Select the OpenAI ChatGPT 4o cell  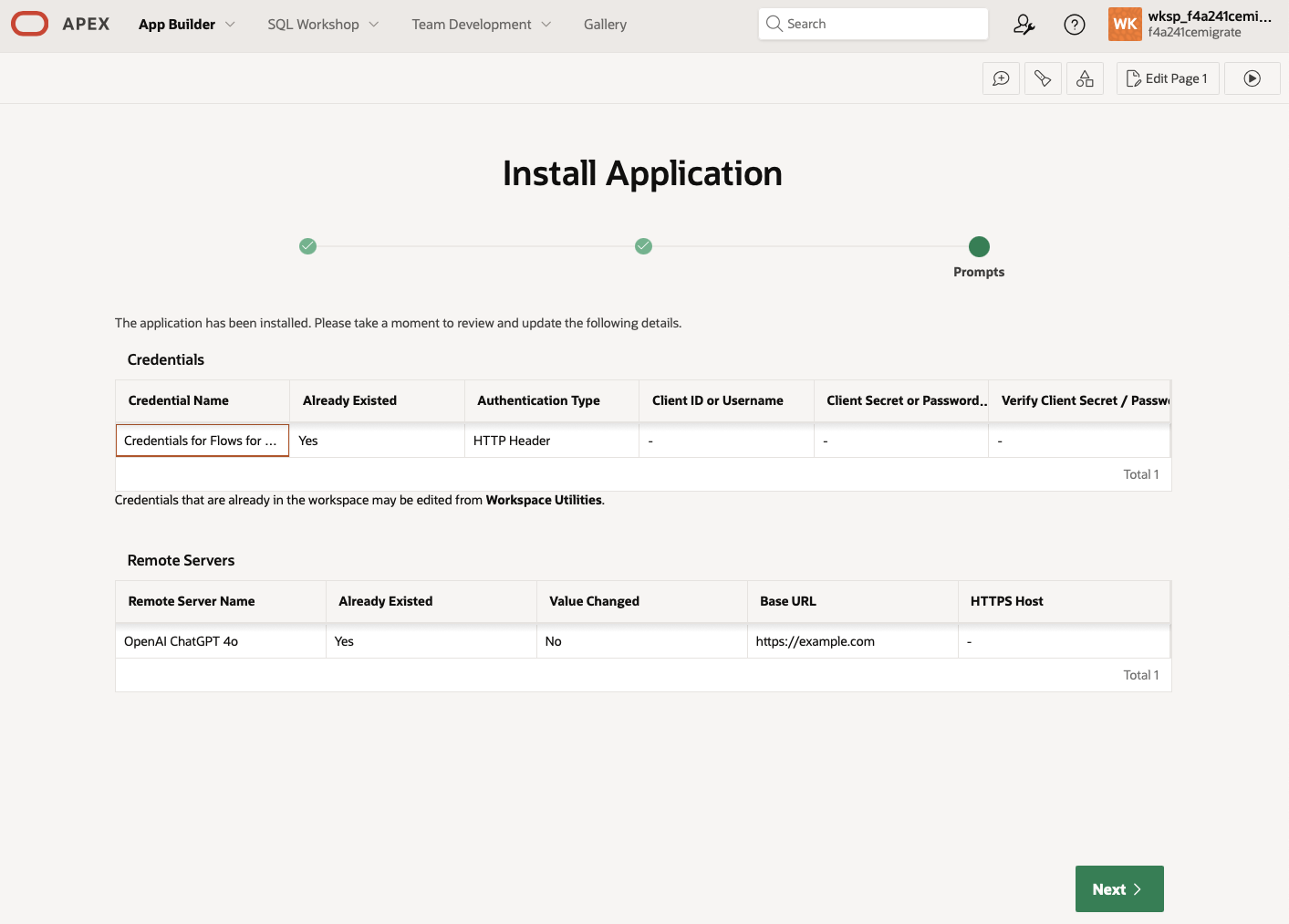click(221, 641)
